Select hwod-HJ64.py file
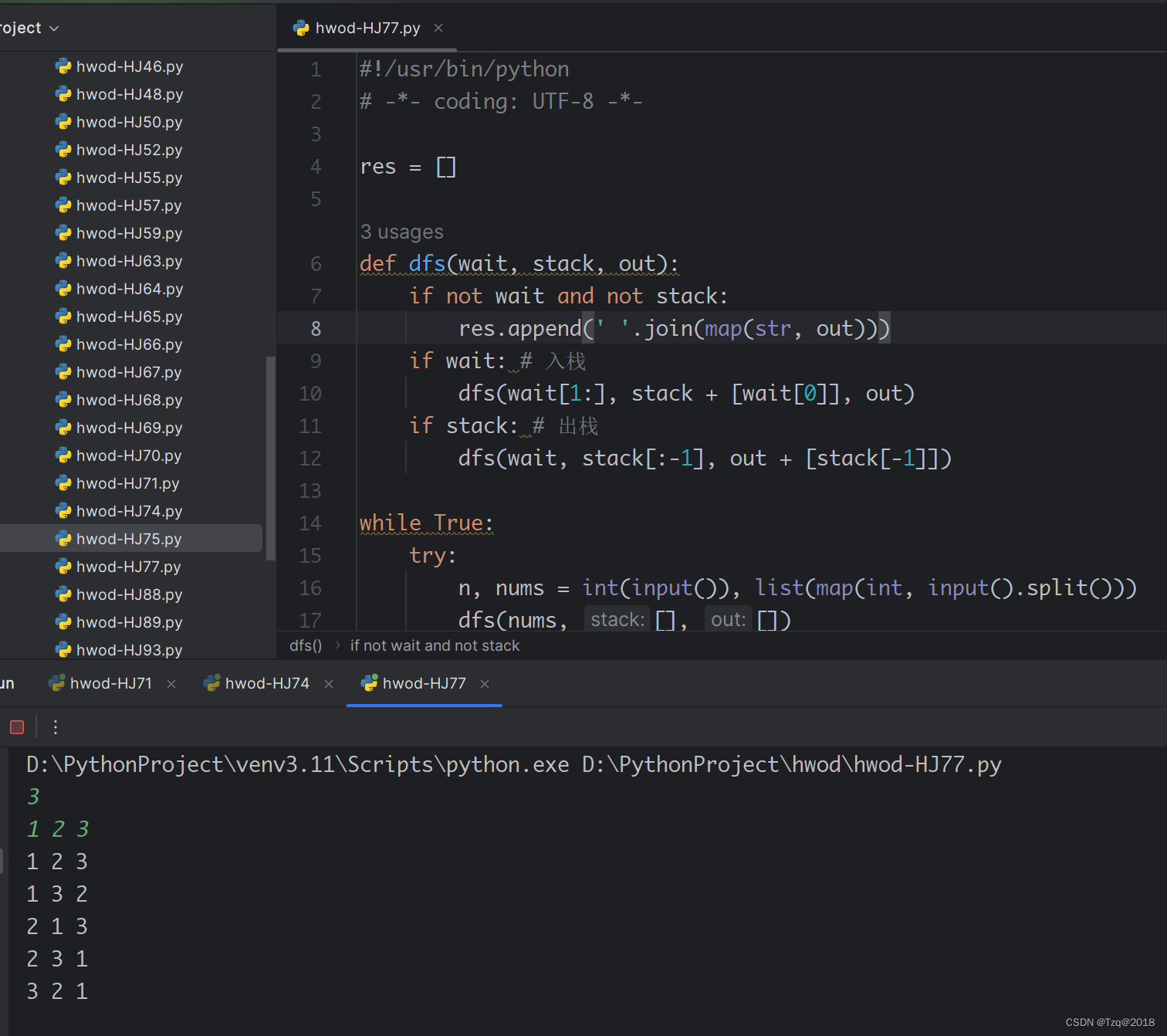Image resolution: width=1167 pixels, height=1036 pixels. (130, 289)
